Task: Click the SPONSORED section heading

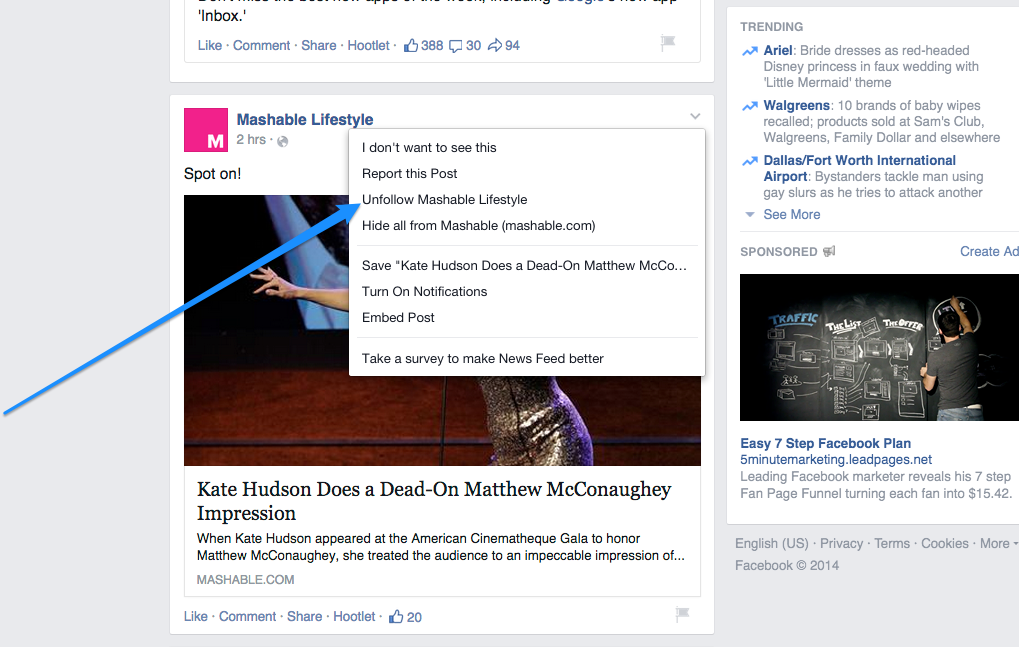Action: click(x=779, y=252)
